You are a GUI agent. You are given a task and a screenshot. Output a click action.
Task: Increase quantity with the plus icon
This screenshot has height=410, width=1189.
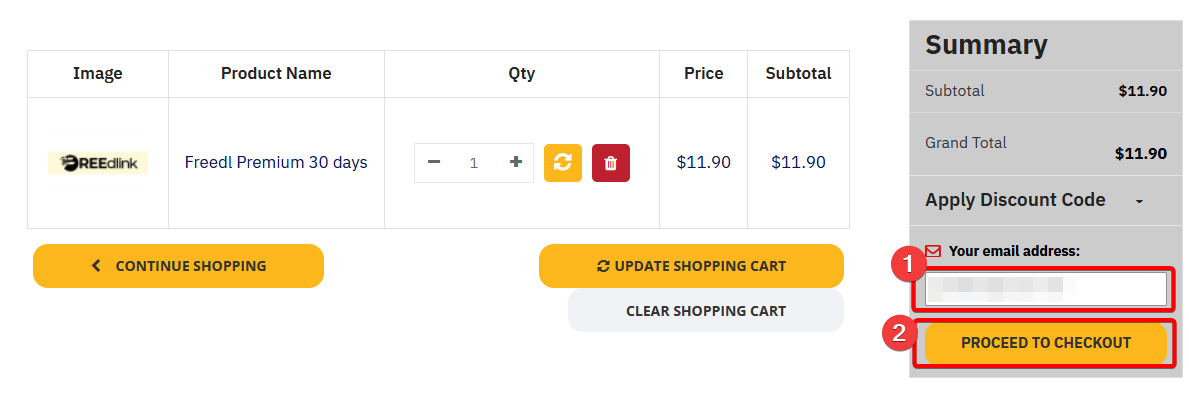[x=516, y=162]
